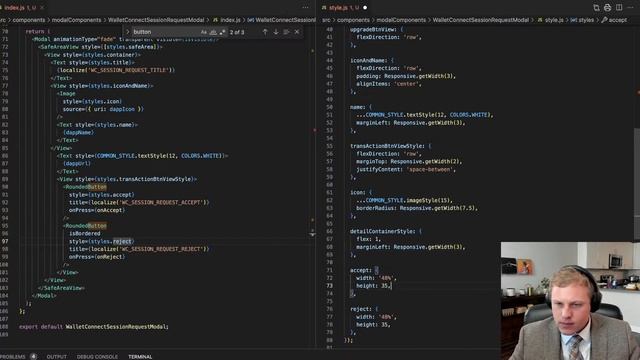This screenshot has width=640, height=360.
Task: Click line number 73 in right gutter
Action: 329,286
